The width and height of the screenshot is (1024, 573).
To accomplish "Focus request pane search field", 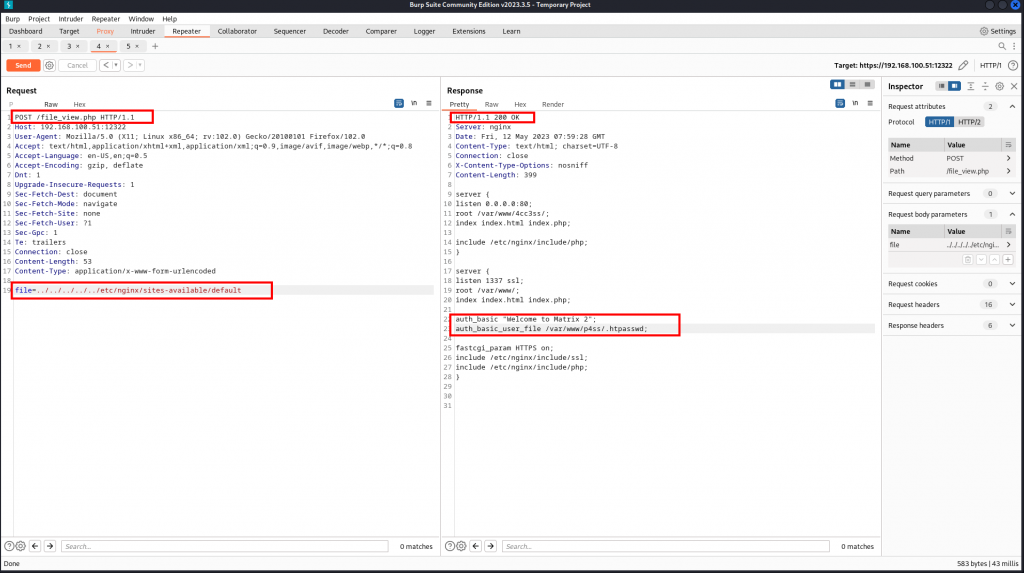I will click(225, 546).
